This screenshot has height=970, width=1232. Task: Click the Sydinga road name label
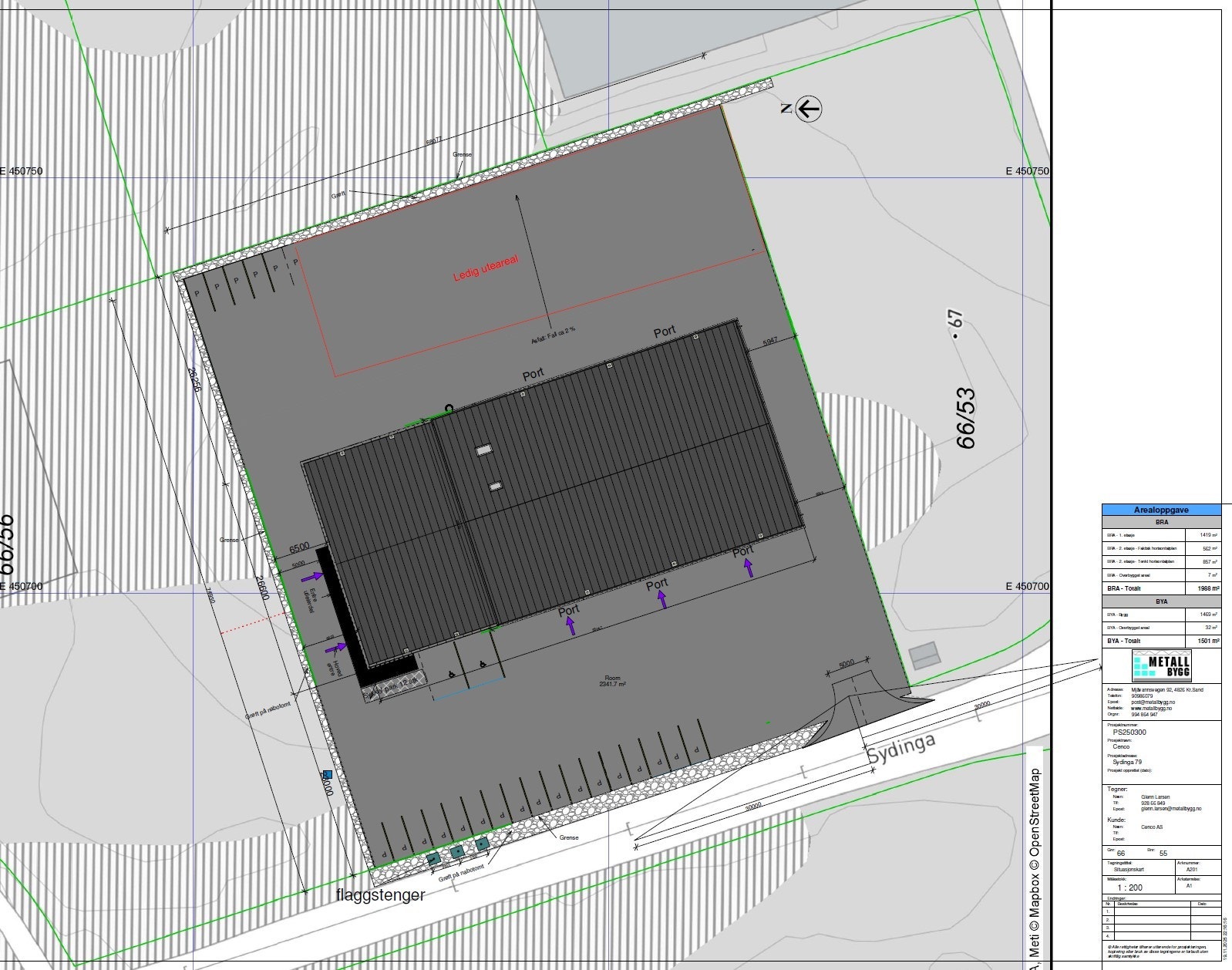pyautogui.click(x=901, y=748)
